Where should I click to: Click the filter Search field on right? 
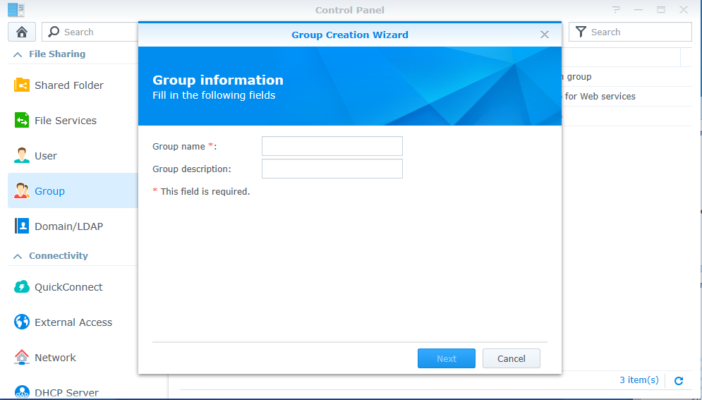(x=630, y=32)
